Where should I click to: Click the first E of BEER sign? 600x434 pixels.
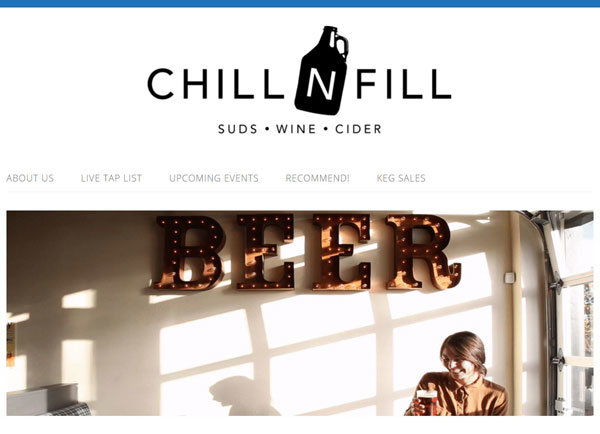[265, 251]
